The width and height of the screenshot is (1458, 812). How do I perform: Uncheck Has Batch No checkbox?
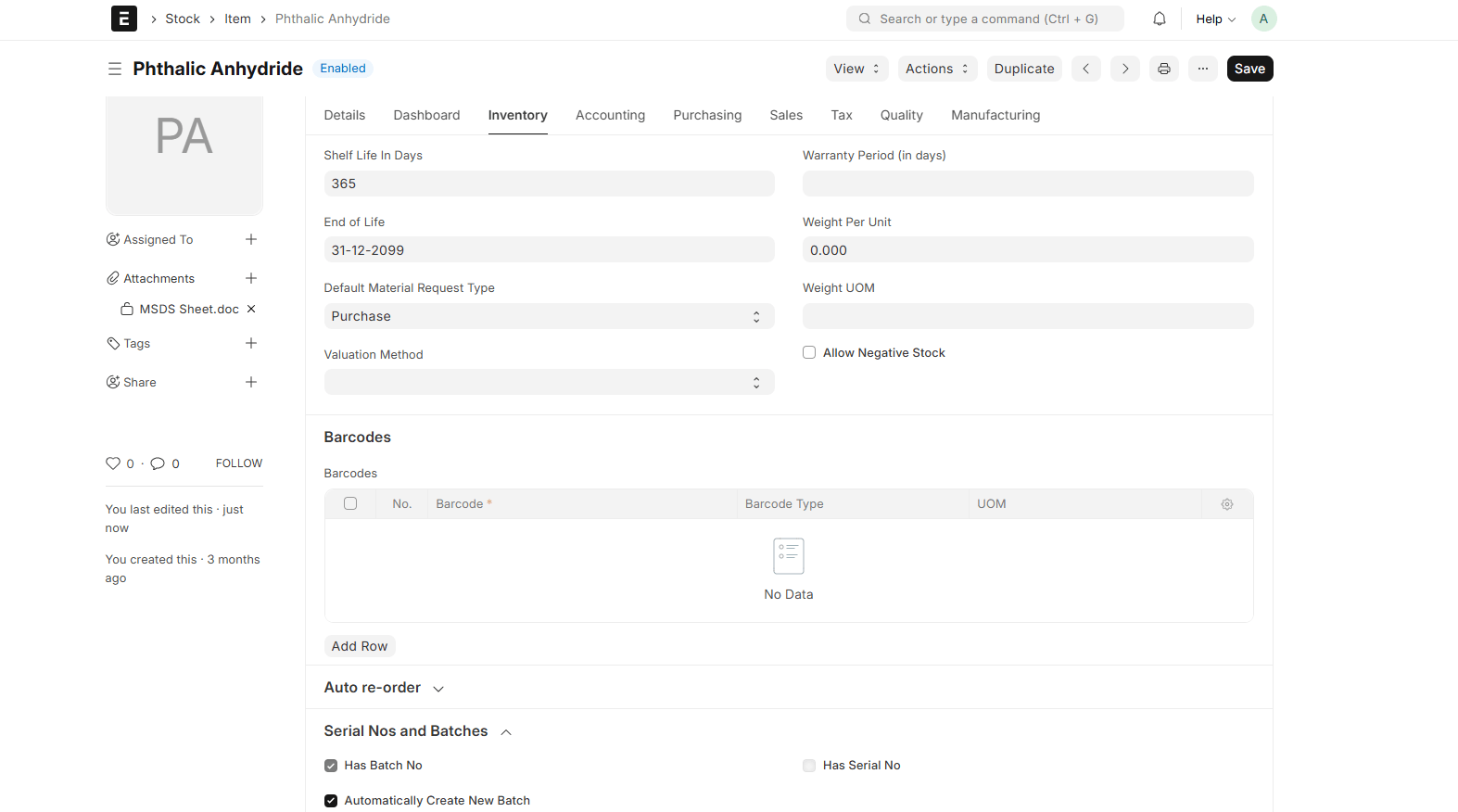click(331, 766)
